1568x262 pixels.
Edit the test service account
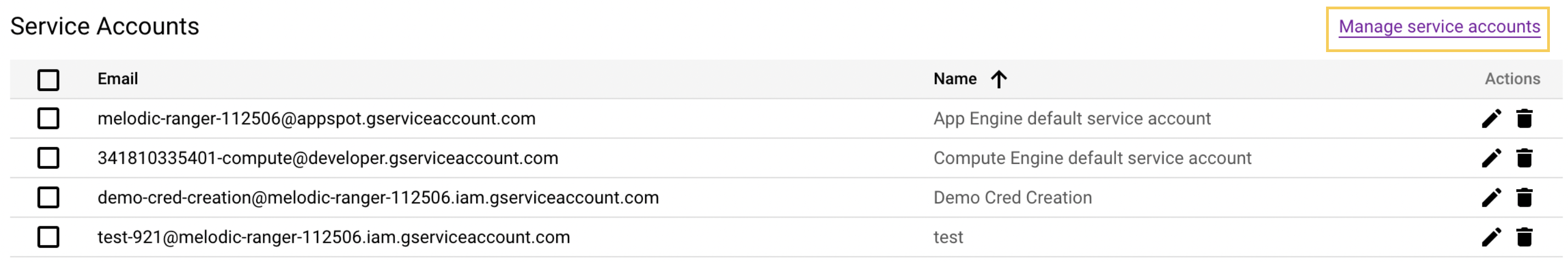[1491, 237]
